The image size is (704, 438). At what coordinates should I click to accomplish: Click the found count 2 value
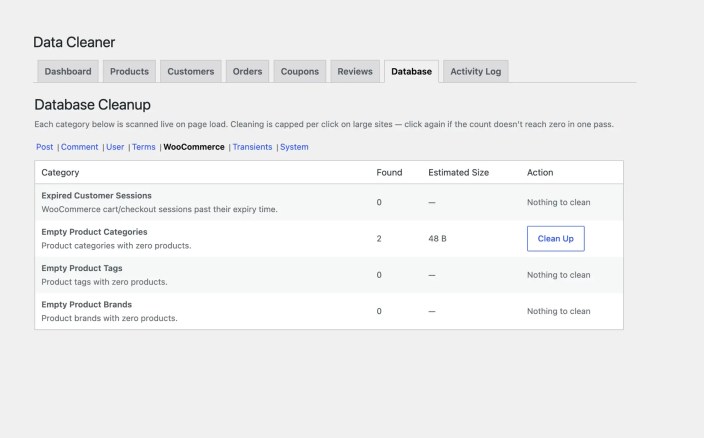pyautogui.click(x=379, y=239)
